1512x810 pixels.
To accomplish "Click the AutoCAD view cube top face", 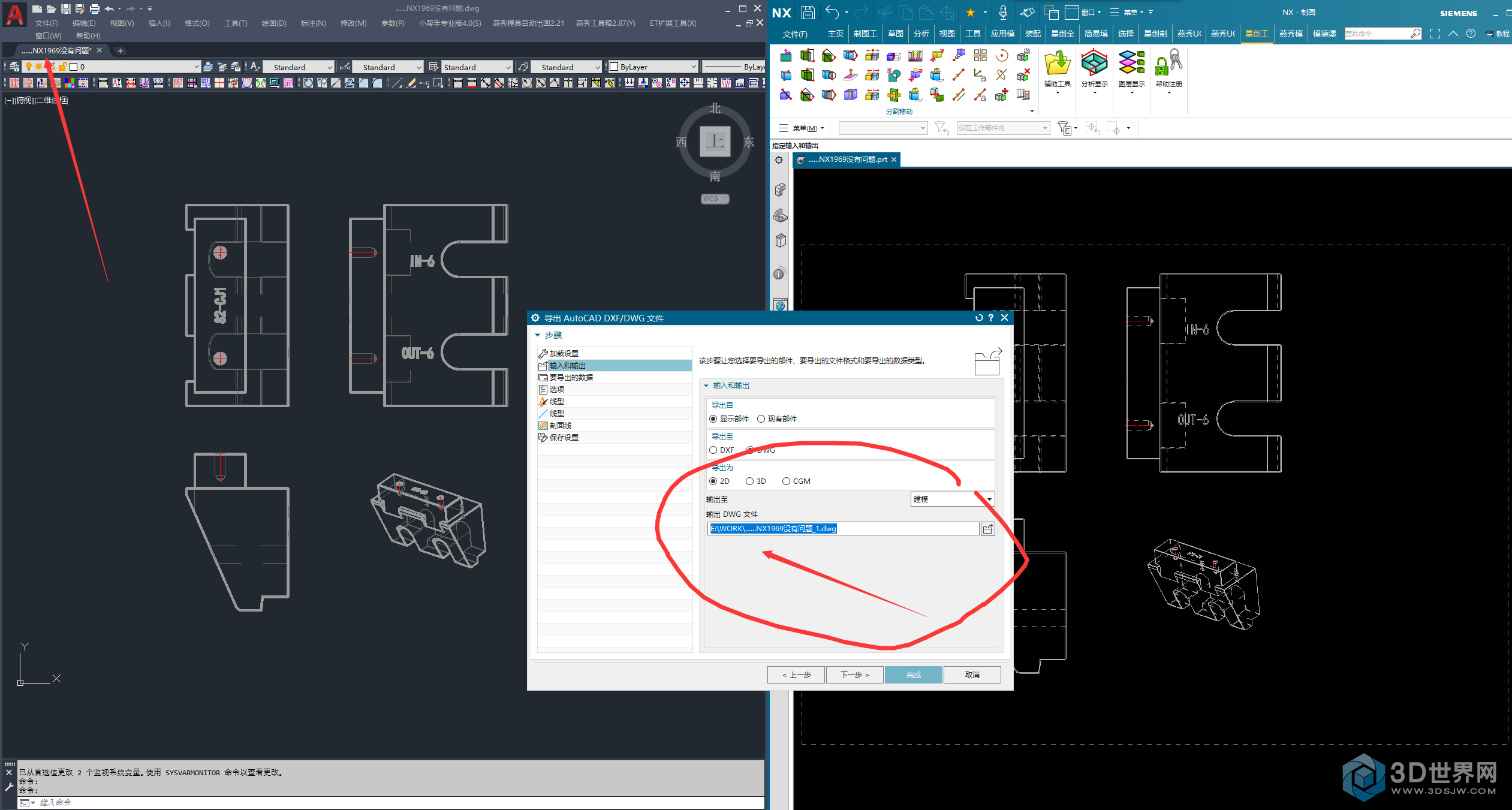I will point(715,141).
